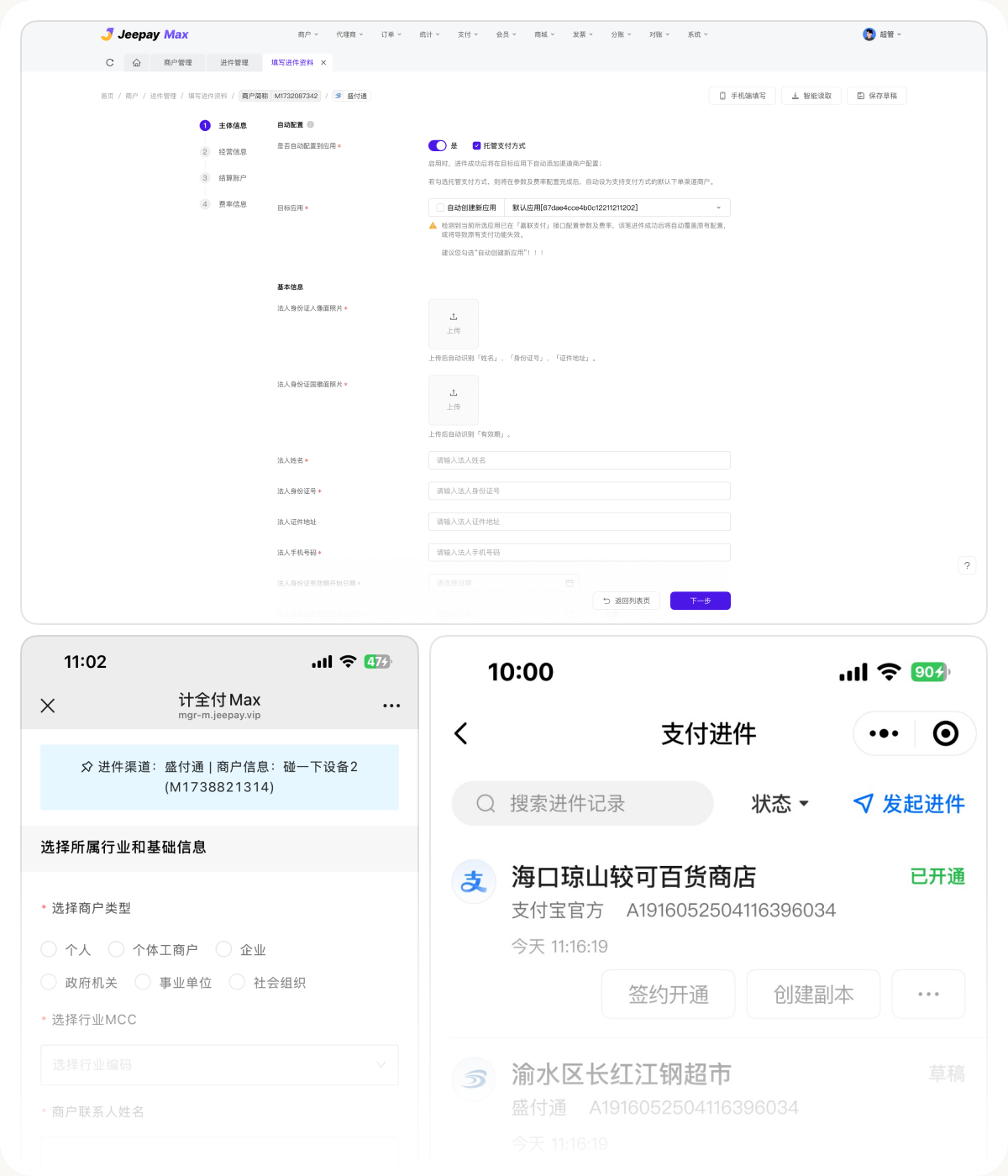Switch to the 商户管理 tab

point(178,62)
